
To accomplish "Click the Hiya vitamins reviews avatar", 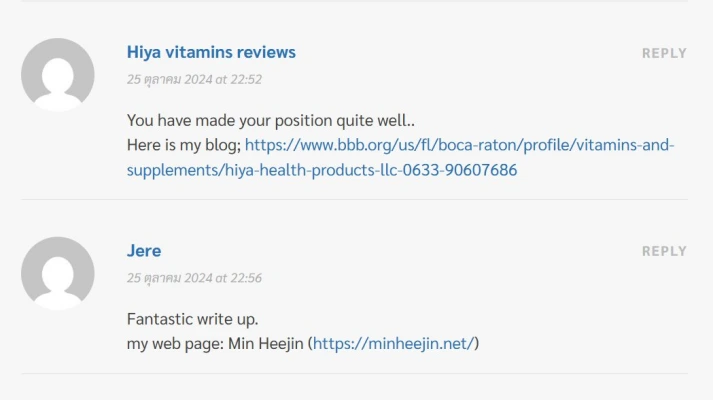I will point(58,75).
